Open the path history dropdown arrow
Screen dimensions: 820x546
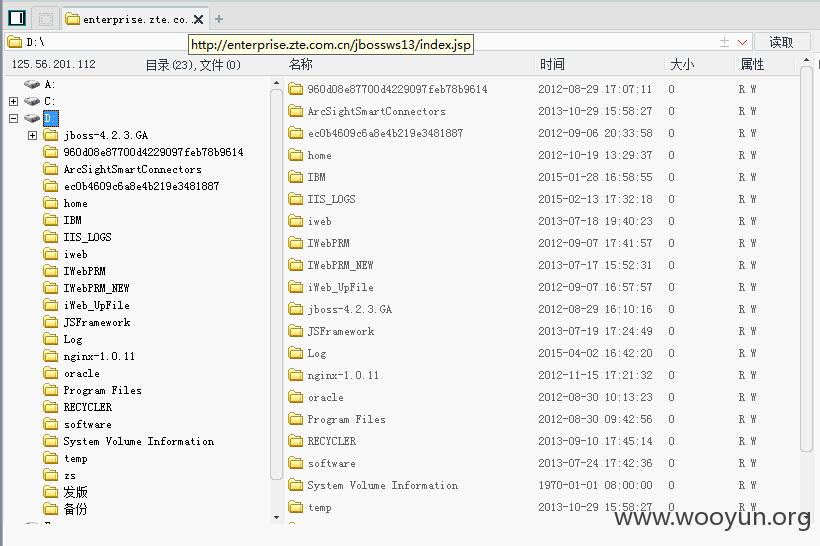point(742,42)
